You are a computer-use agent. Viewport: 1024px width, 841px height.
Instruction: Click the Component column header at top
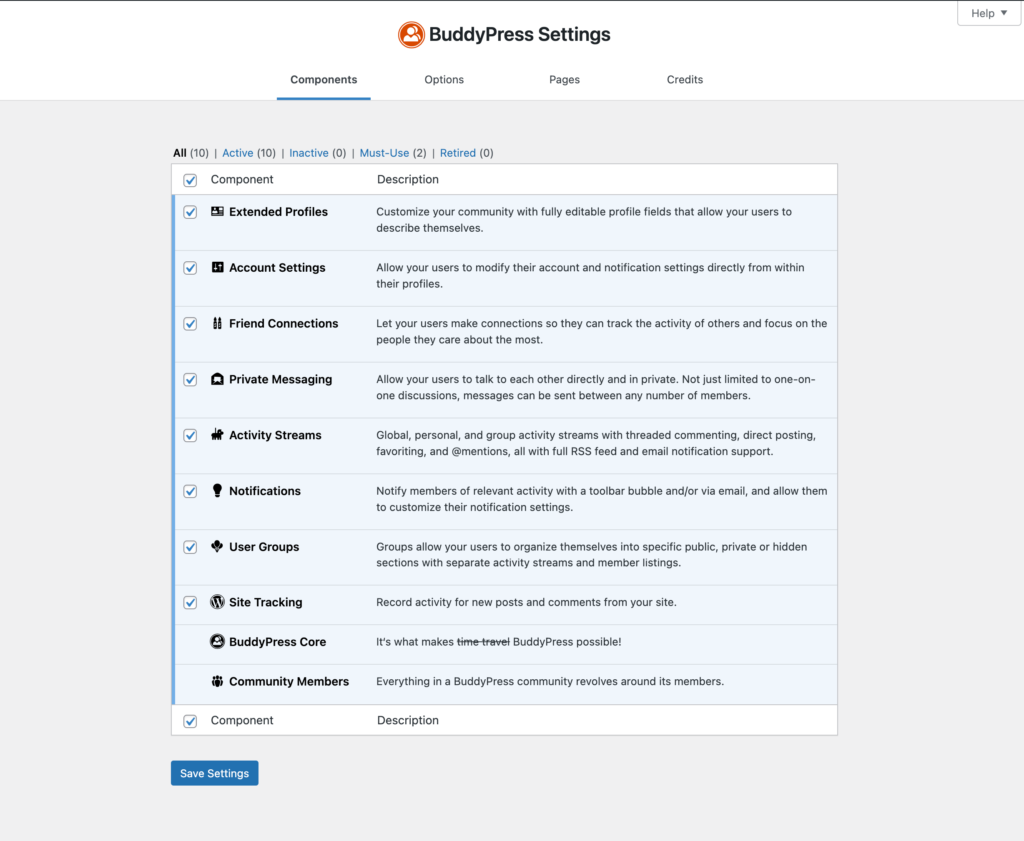pyautogui.click(x=242, y=180)
